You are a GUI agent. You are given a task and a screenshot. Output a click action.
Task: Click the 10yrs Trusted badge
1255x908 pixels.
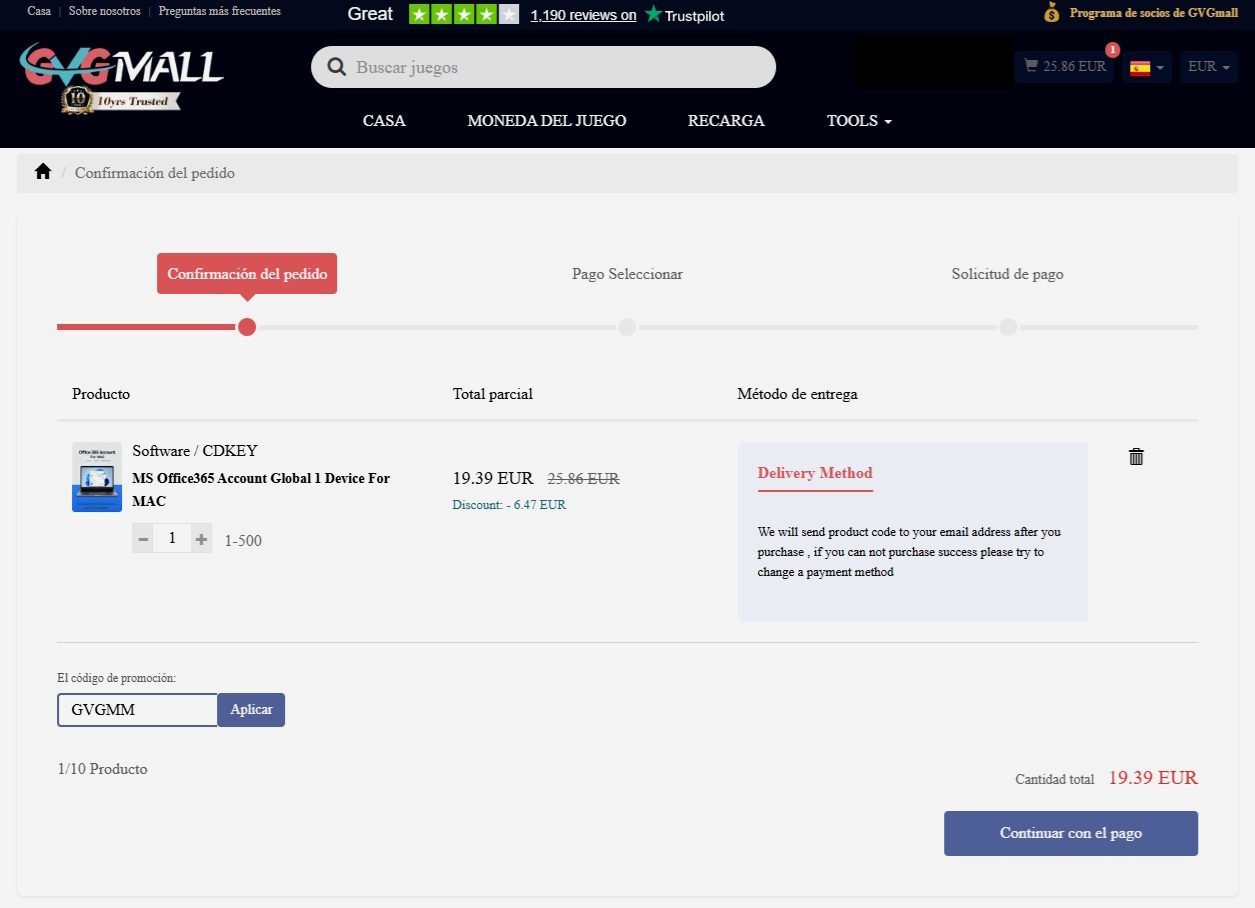(121, 101)
